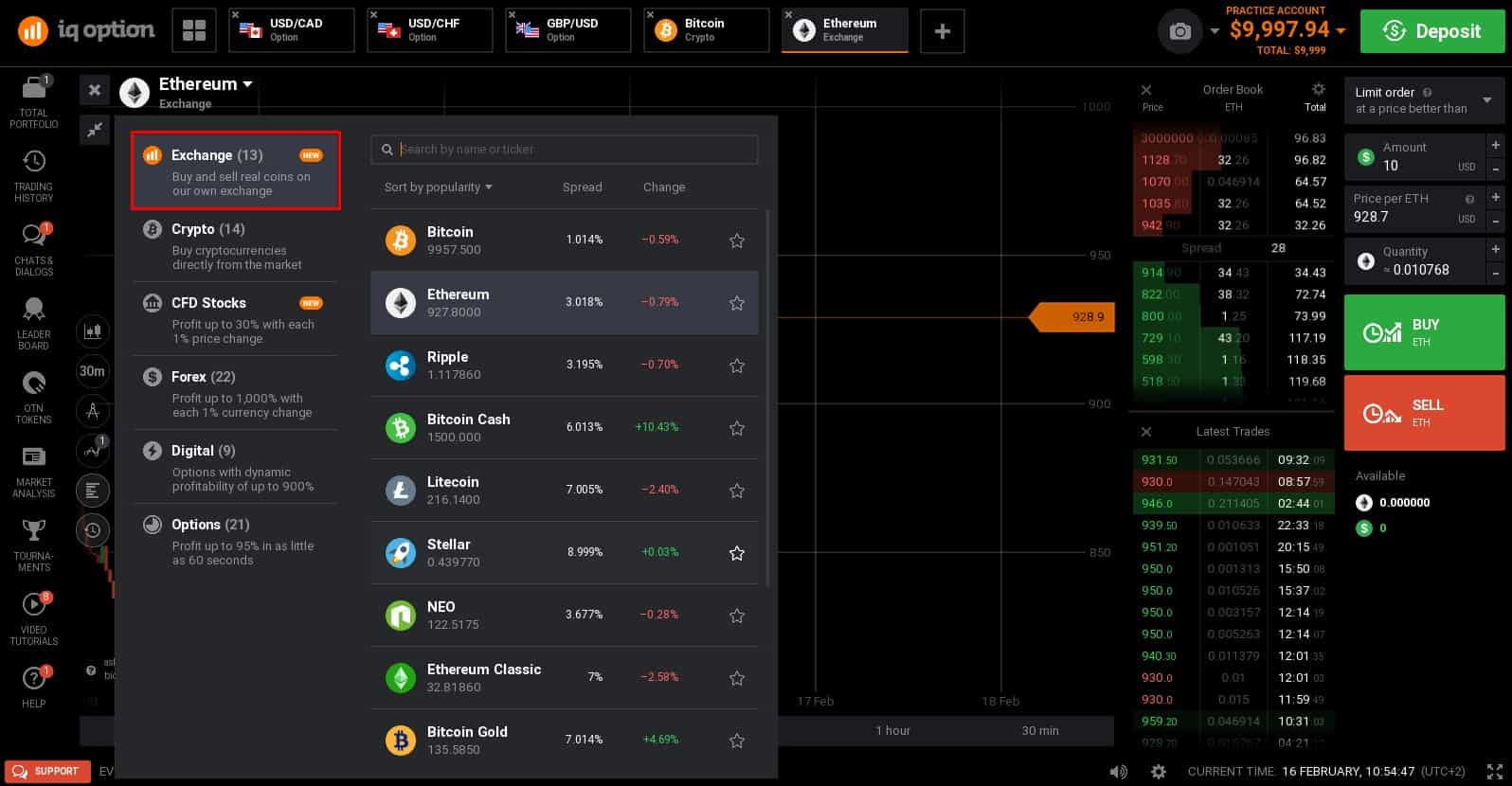Select the 30 min chart range

1040,730
